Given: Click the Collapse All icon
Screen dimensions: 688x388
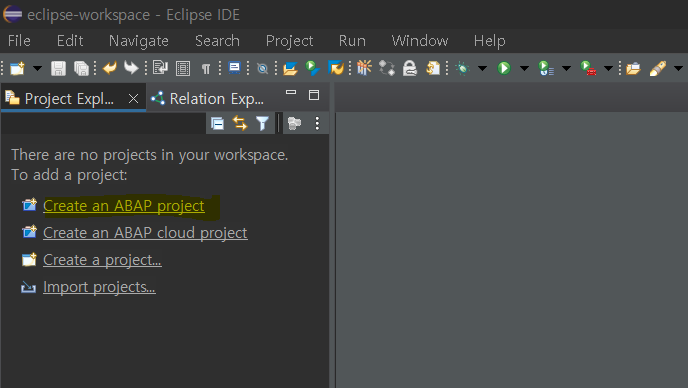Looking at the screenshot, I should (217, 124).
